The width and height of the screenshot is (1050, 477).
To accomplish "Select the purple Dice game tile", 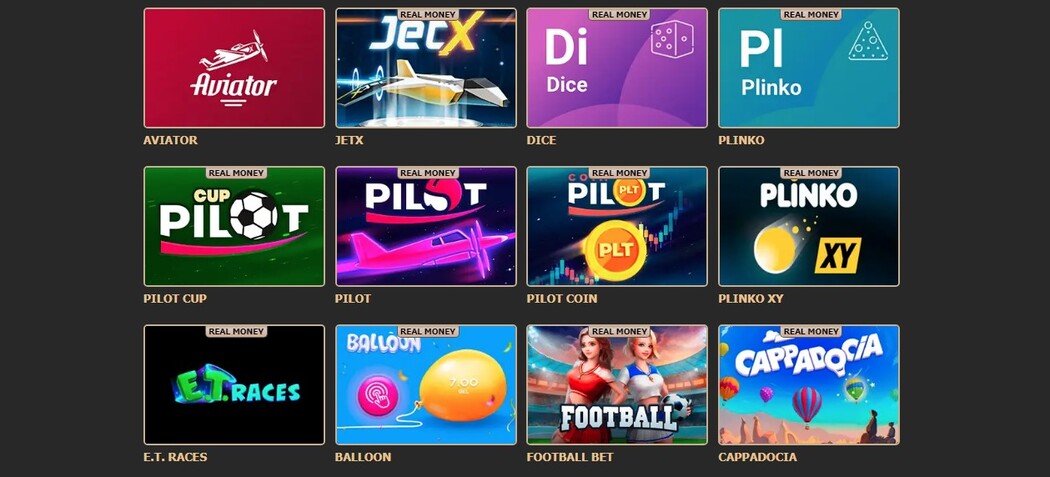I will coord(617,68).
